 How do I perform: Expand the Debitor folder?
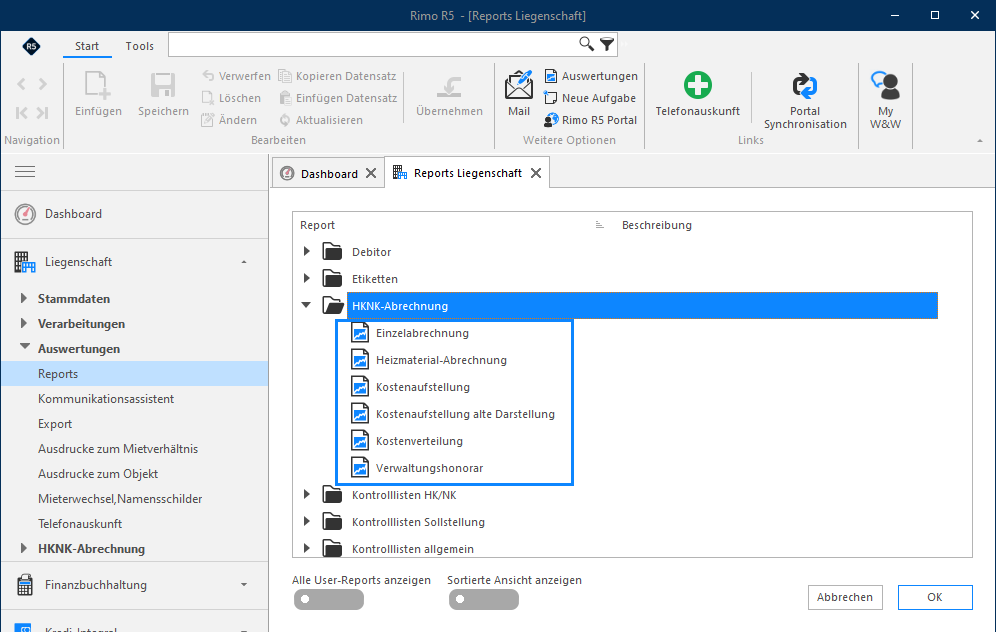(306, 252)
